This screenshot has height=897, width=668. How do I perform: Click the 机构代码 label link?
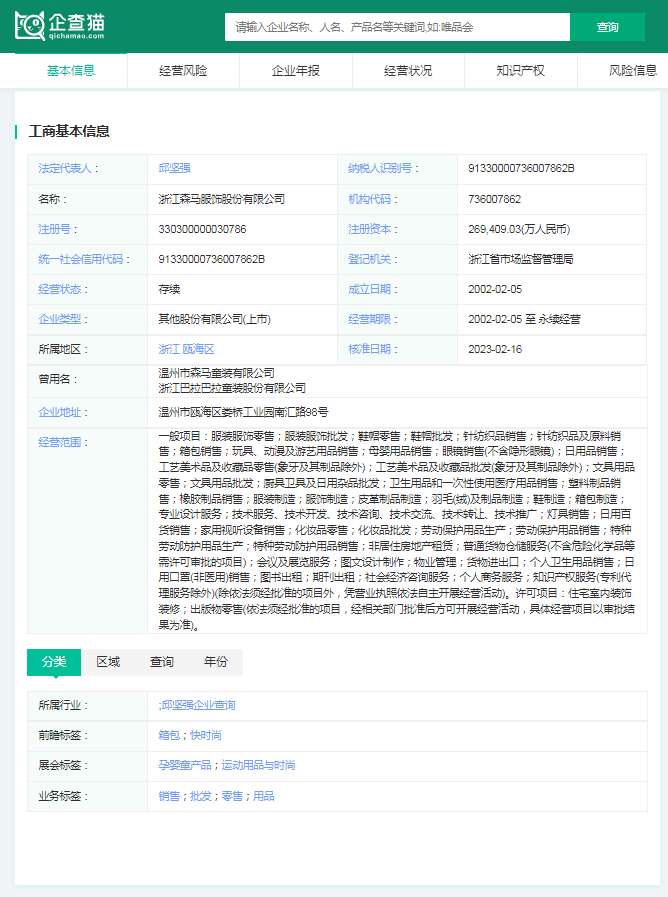coord(369,199)
